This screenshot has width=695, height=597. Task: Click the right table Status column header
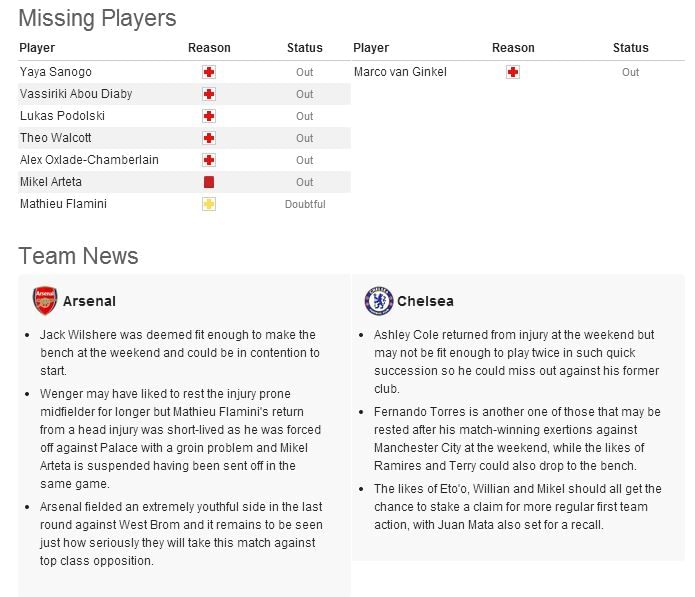click(x=630, y=48)
